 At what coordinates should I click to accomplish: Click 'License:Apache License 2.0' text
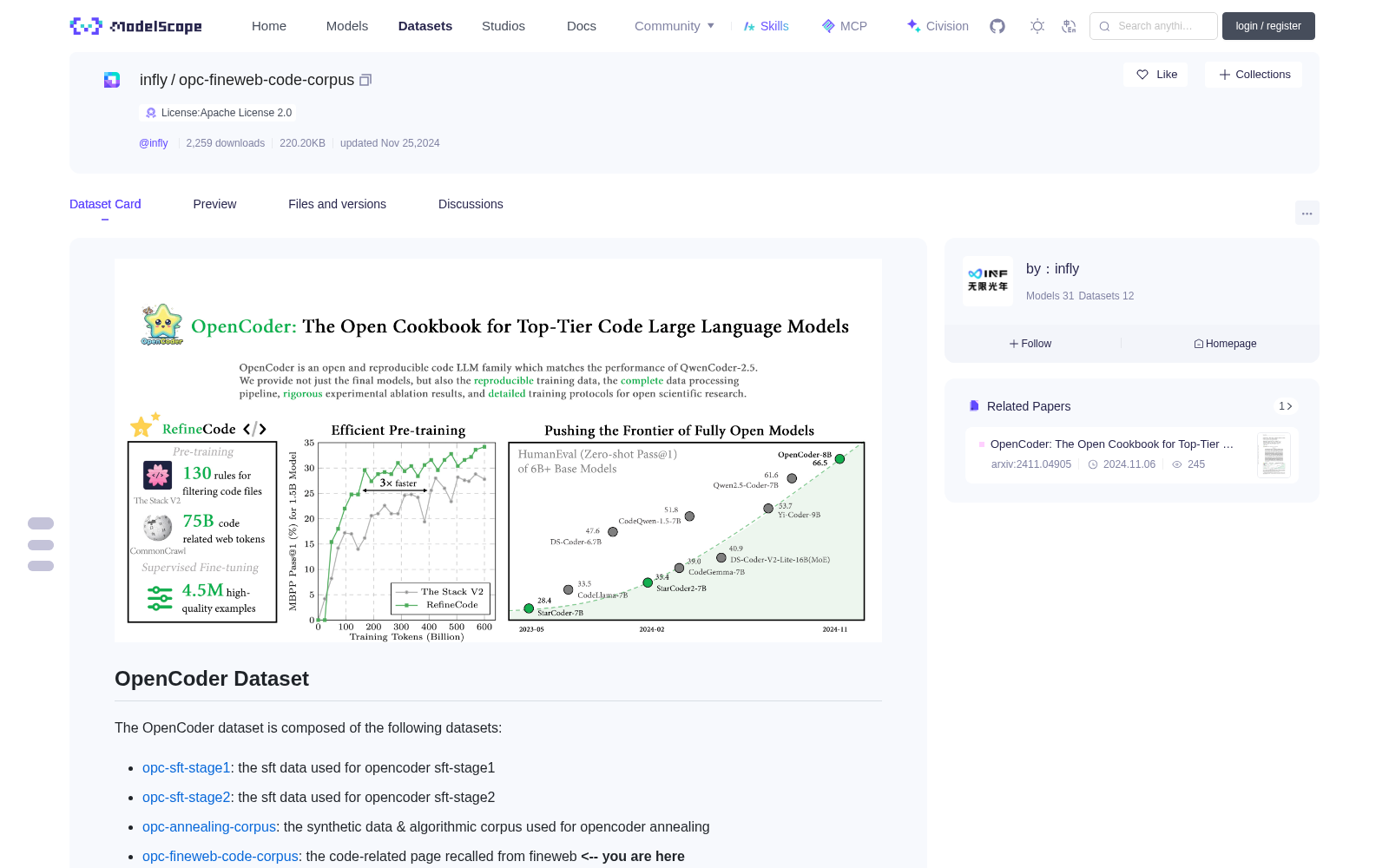point(227,113)
